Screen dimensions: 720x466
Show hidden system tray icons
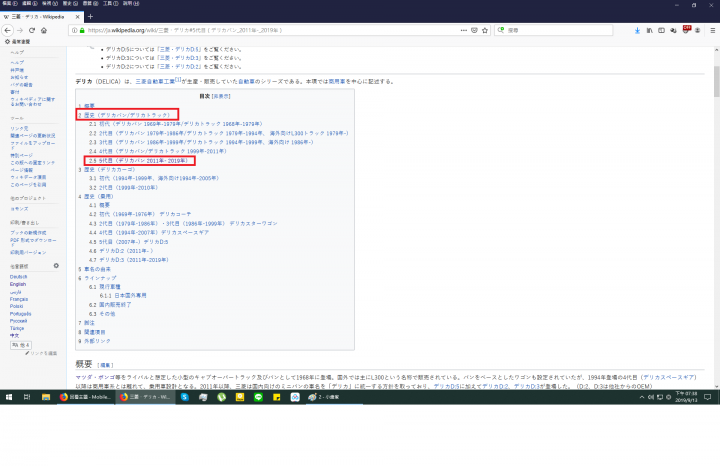click(641, 397)
